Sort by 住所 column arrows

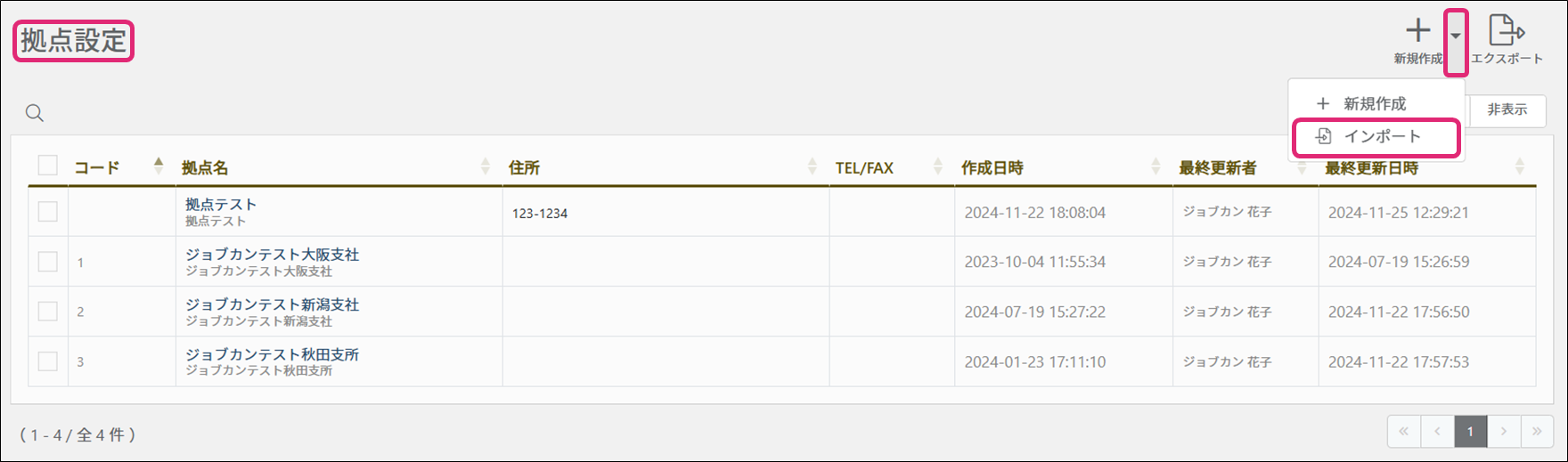813,166
